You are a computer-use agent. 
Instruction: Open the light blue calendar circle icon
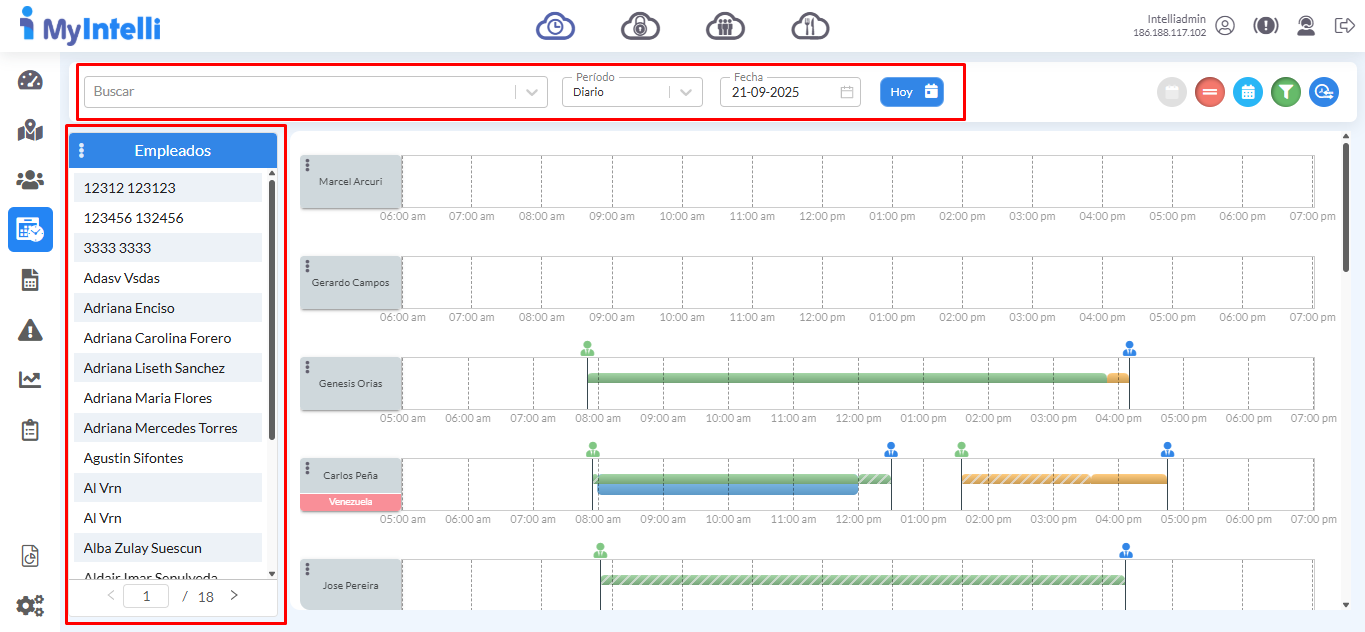click(x=1248, y=92)
